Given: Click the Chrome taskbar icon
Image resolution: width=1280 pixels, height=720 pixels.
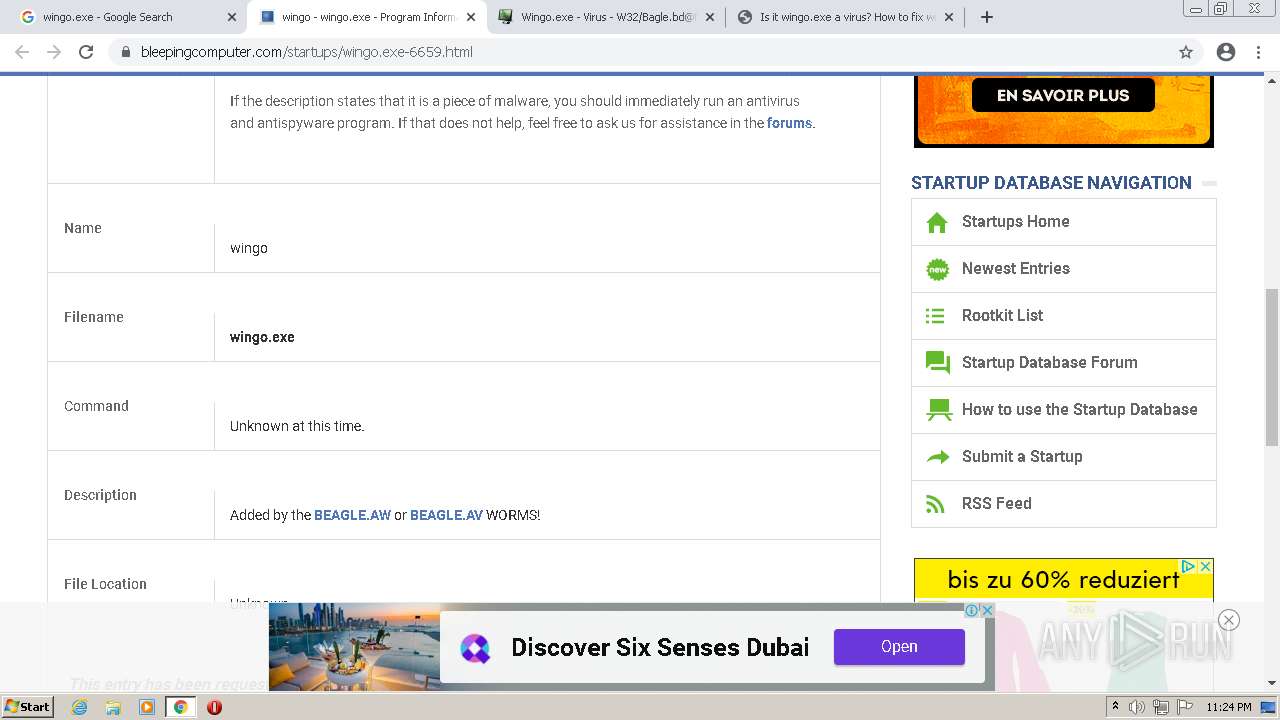Looking at the screenshot, I should (181, 707).
